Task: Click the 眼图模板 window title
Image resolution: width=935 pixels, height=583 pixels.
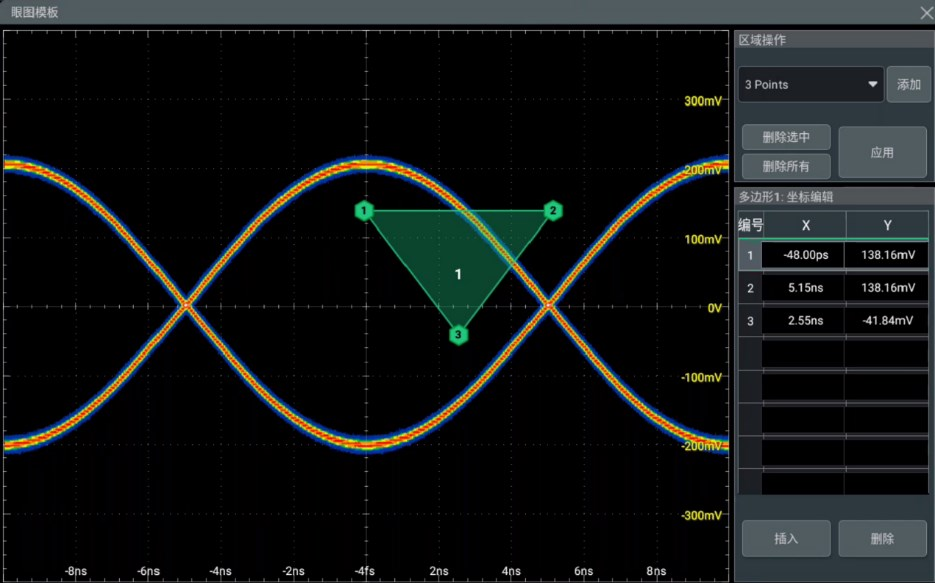Action: [35, 12]
